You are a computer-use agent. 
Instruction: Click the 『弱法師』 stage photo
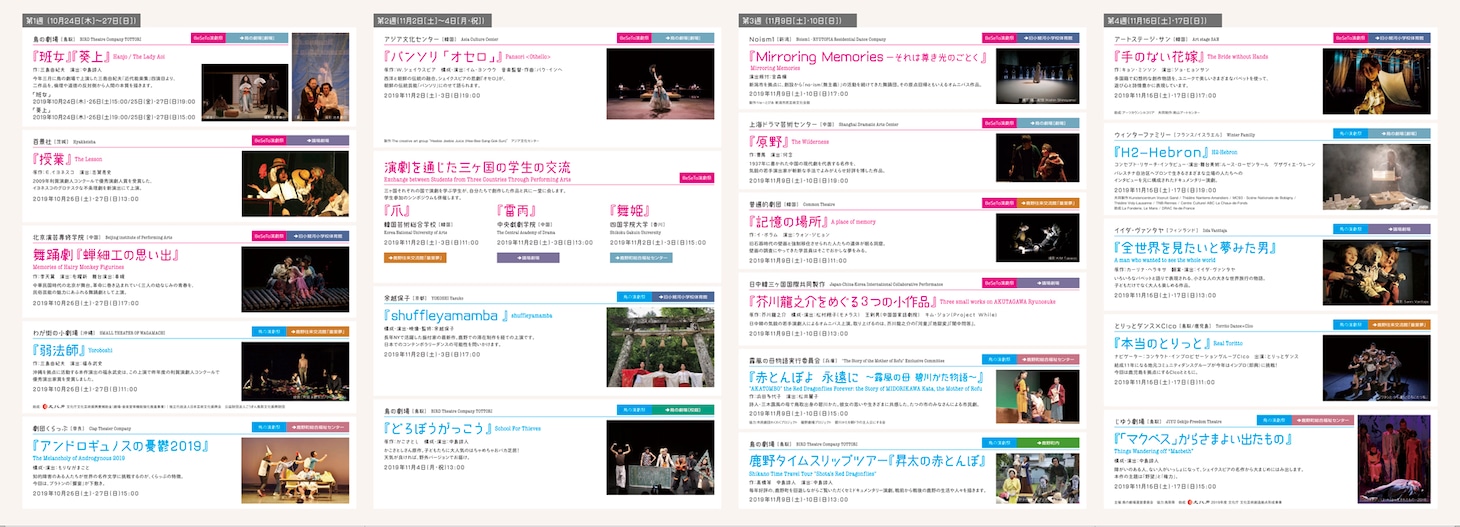coord(281,367)
